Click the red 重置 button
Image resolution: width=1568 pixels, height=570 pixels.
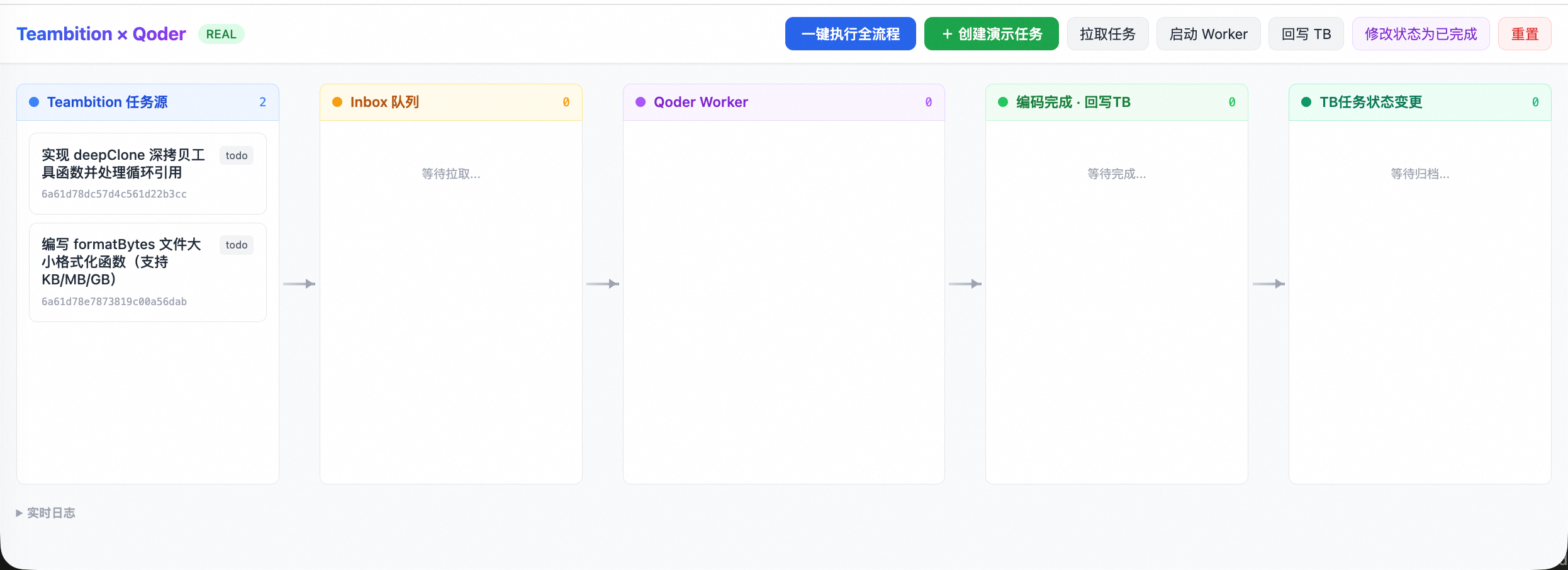point(1525,34)
